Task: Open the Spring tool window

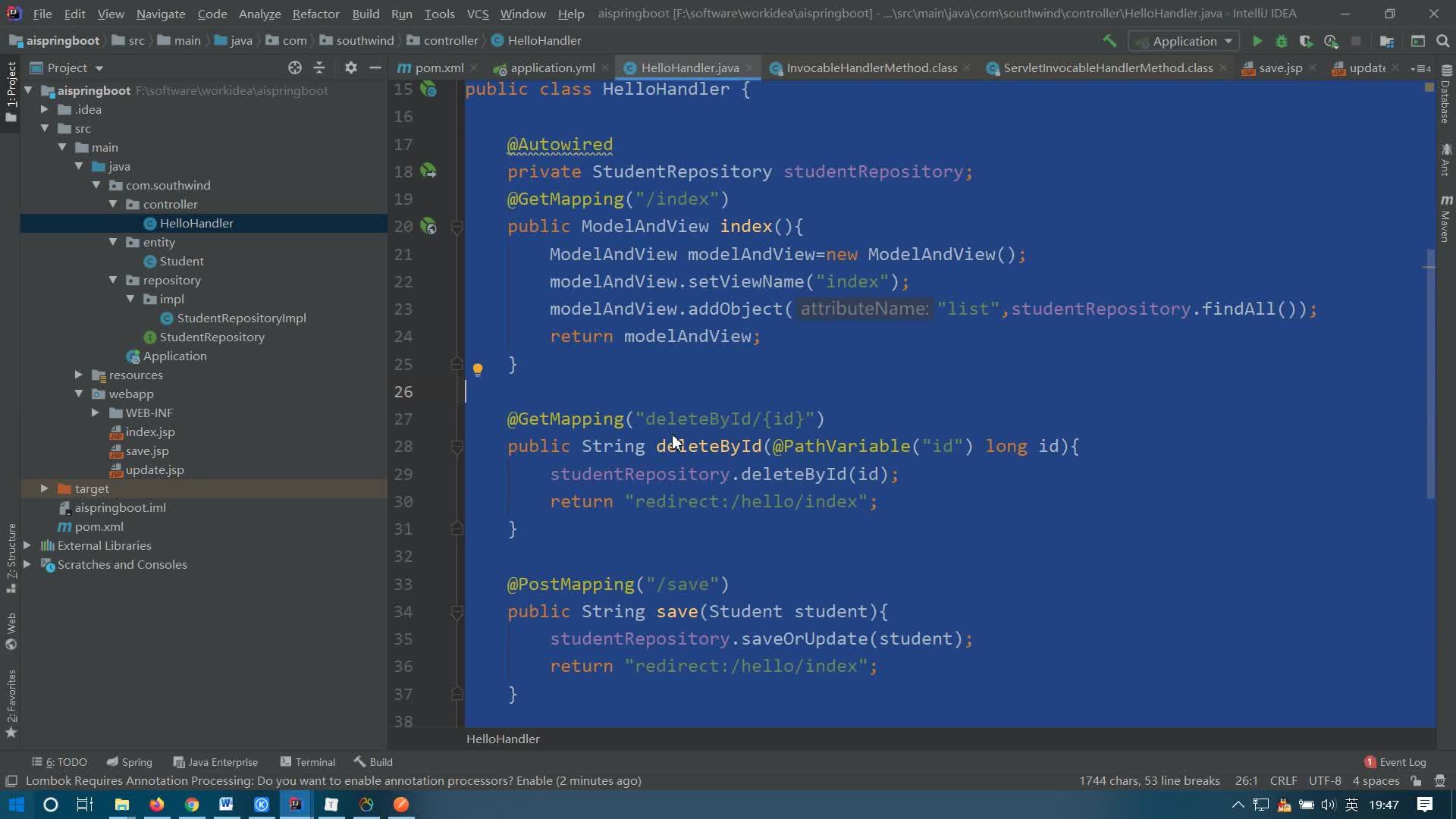Action: [129, 762]
